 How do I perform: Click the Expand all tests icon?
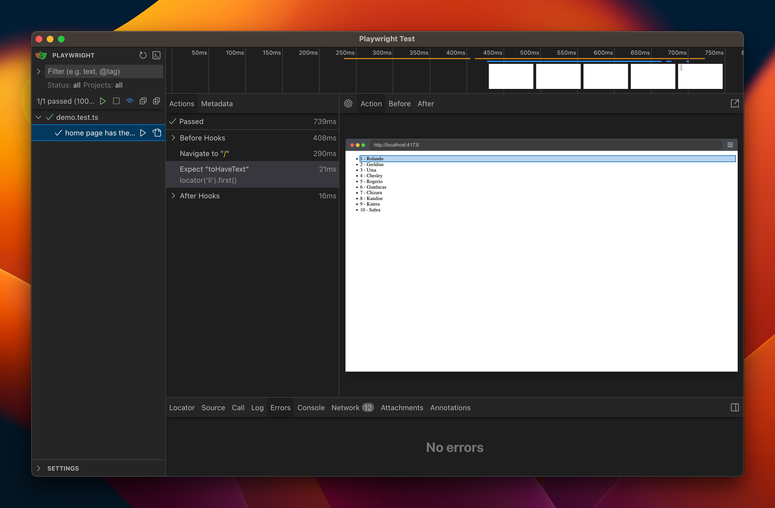tap(156, 101)
